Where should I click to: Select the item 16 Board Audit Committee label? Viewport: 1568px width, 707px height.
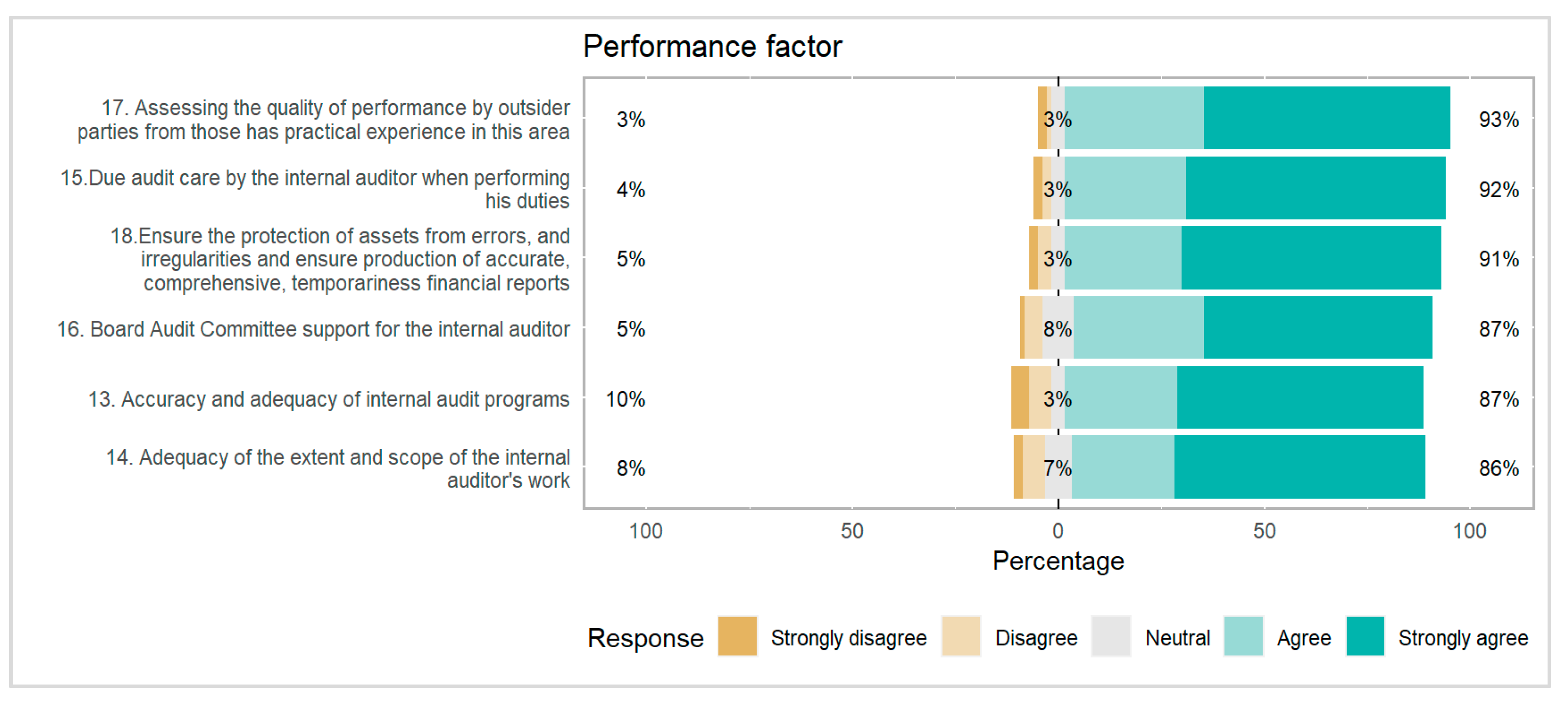tap(313, 329)
